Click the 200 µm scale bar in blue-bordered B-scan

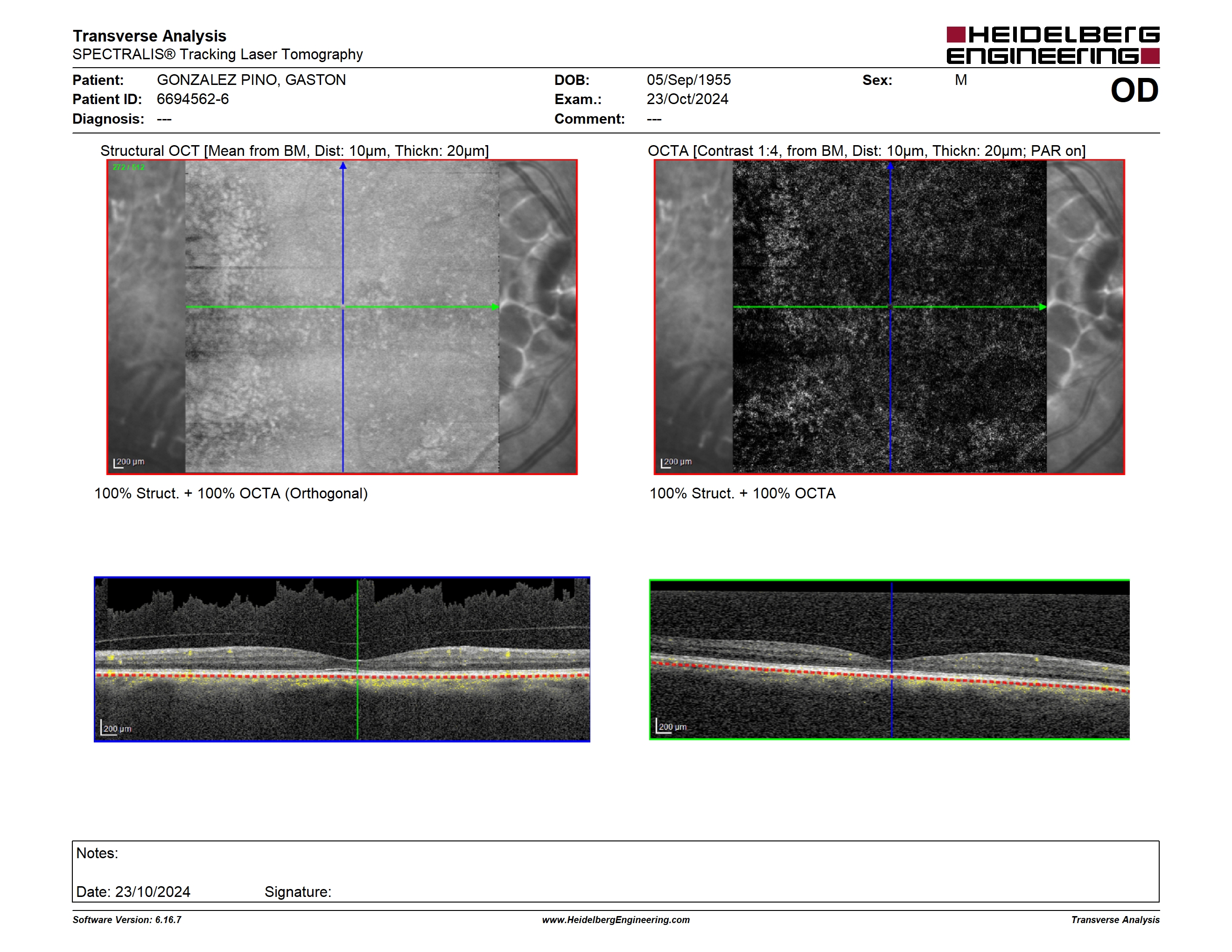(x=116, y=728)
